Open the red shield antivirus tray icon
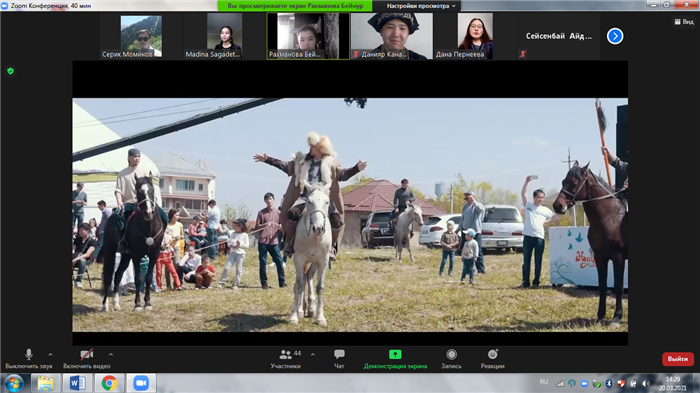This screenshot has height=393, width=700. pyautogui.click(x=621, y=384)
